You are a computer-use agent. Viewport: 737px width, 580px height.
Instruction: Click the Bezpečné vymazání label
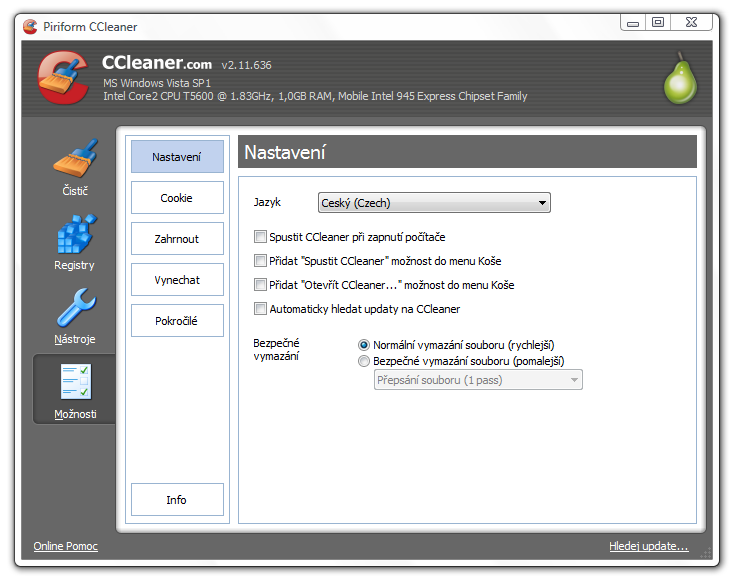click(276, 349)
